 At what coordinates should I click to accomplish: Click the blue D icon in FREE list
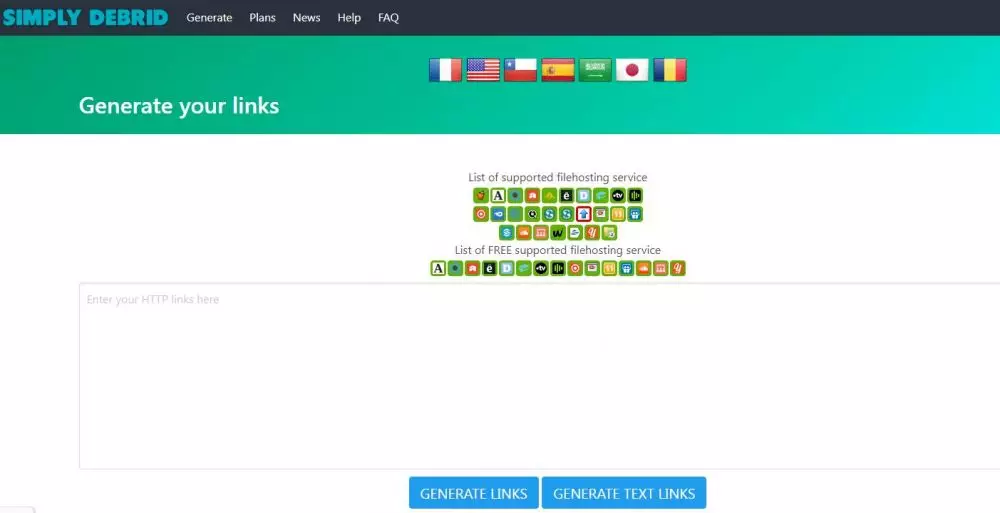click(506, 268)
